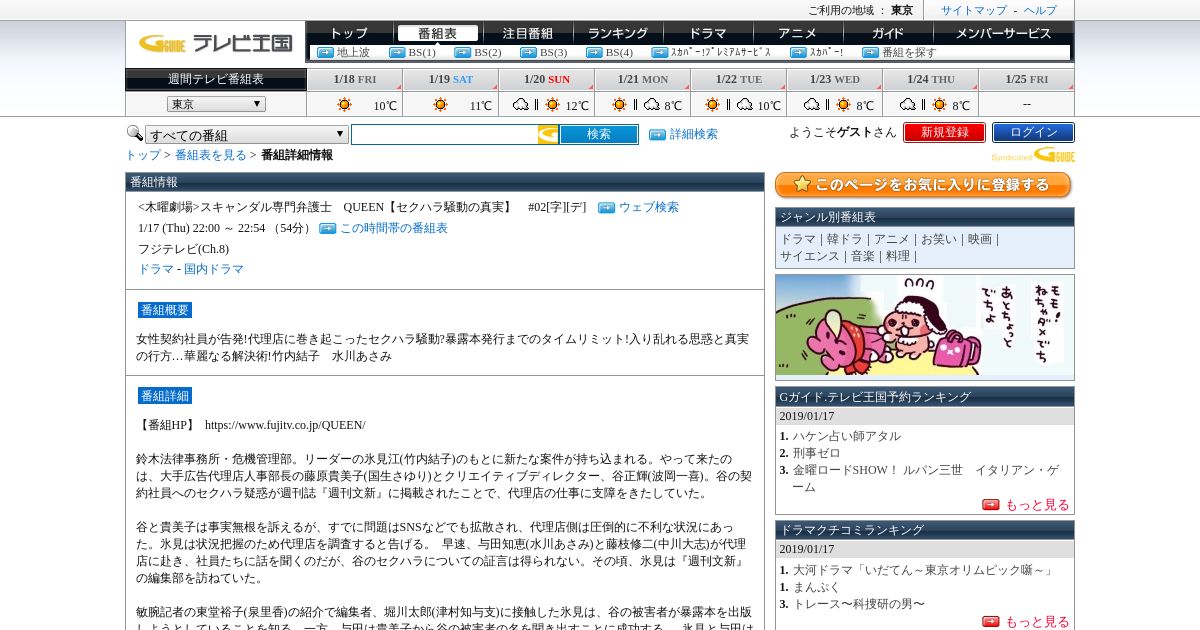Open the 国内ドラマ genre link
Image resolution: width=1200 pixels, height=630 pixels.
(213, 269)
